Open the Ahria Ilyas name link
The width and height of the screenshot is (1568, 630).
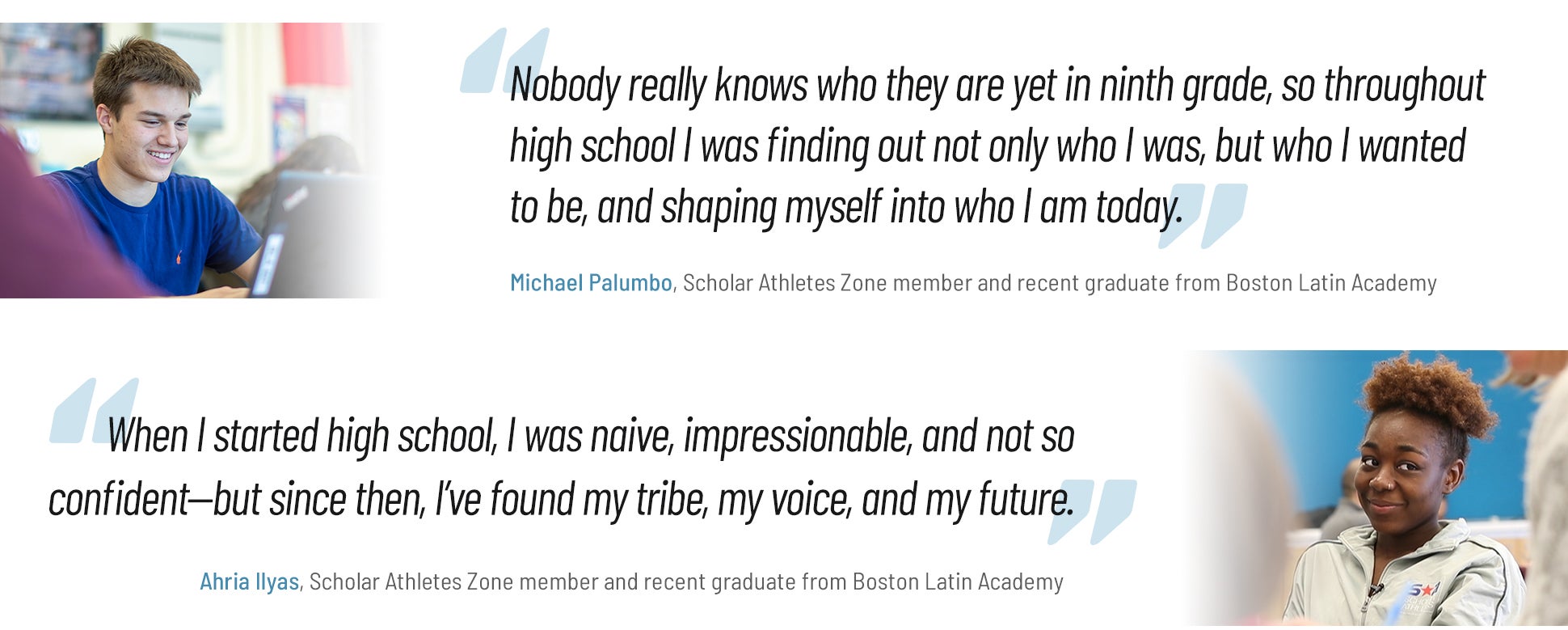point(249,581)
